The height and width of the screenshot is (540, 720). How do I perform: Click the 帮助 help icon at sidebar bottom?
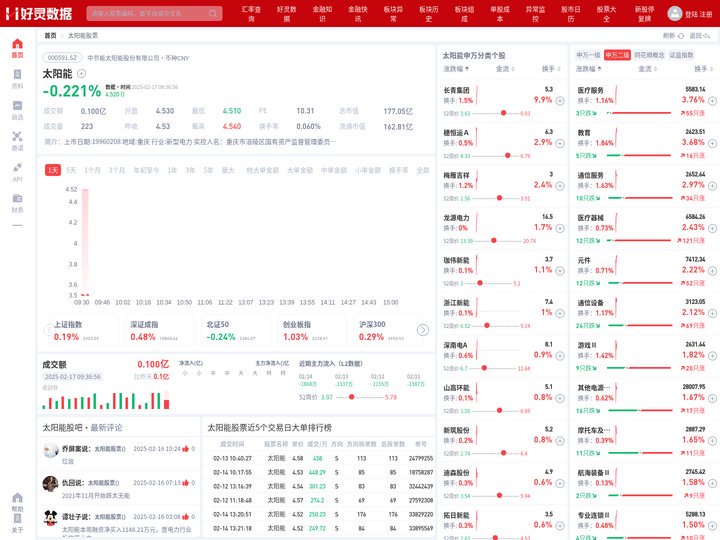(17, 498)
